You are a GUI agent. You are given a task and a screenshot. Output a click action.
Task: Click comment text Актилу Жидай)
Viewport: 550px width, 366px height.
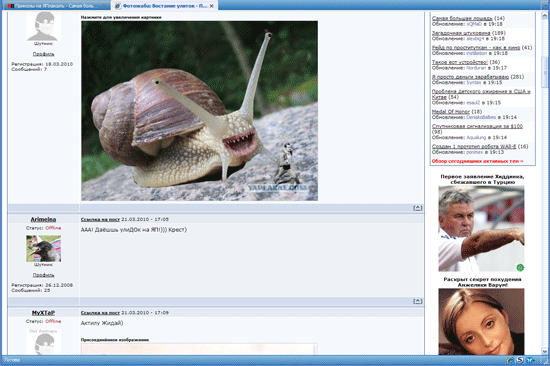(x=102, y=323)
